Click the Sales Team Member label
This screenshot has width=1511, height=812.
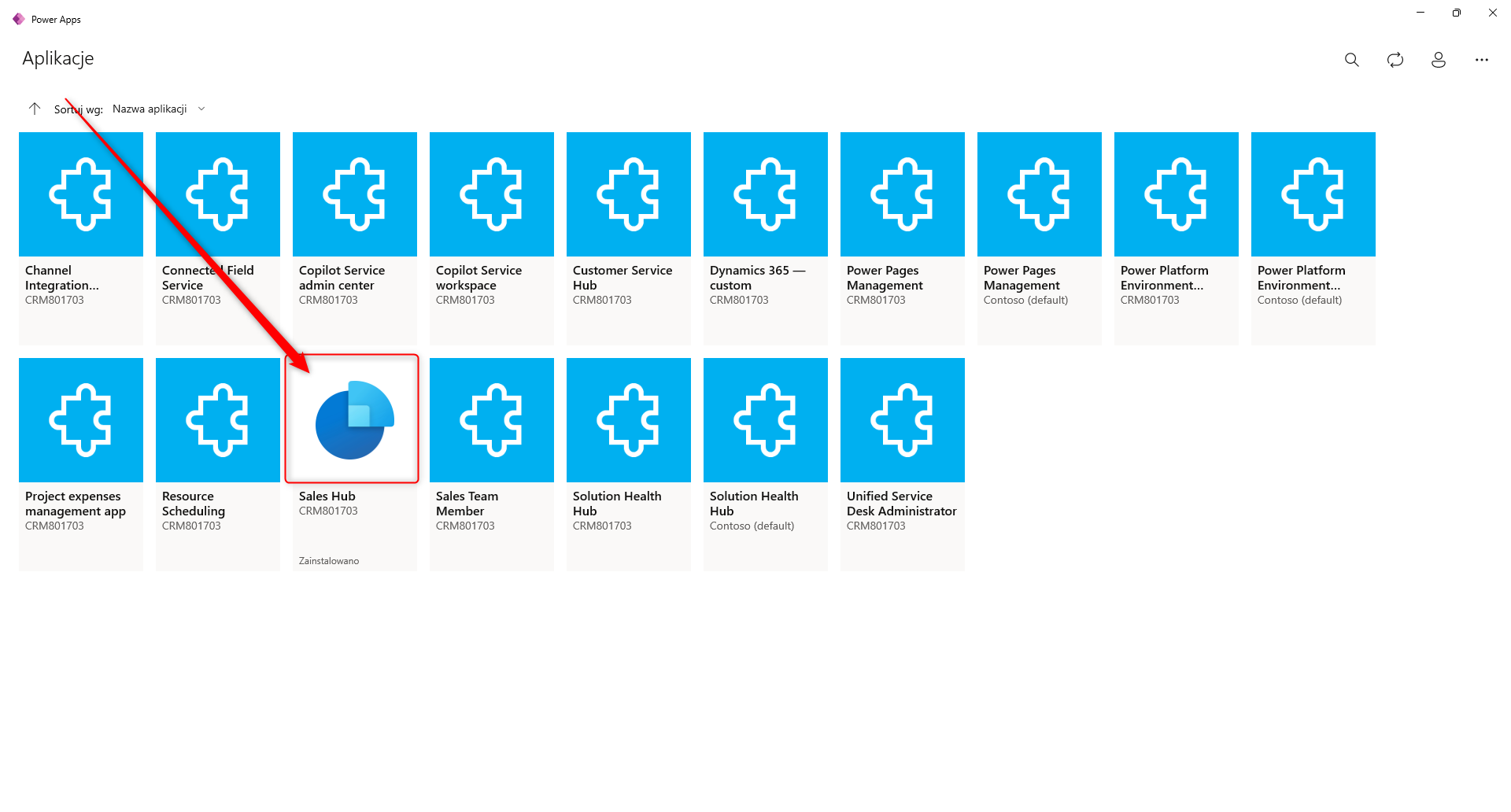click(467, 504)
